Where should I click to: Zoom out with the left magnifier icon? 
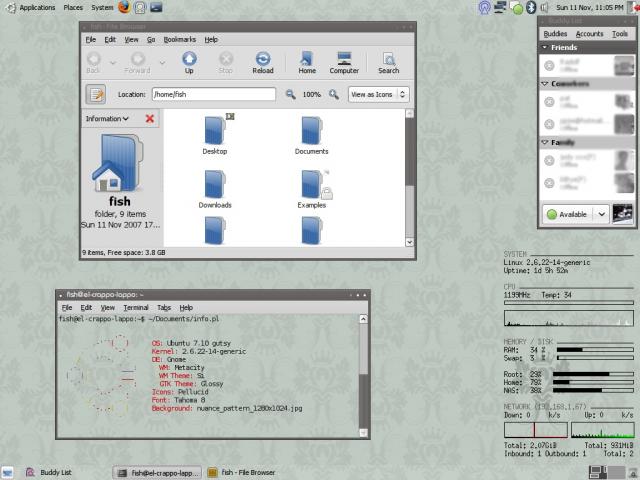(x=290, y=94)
